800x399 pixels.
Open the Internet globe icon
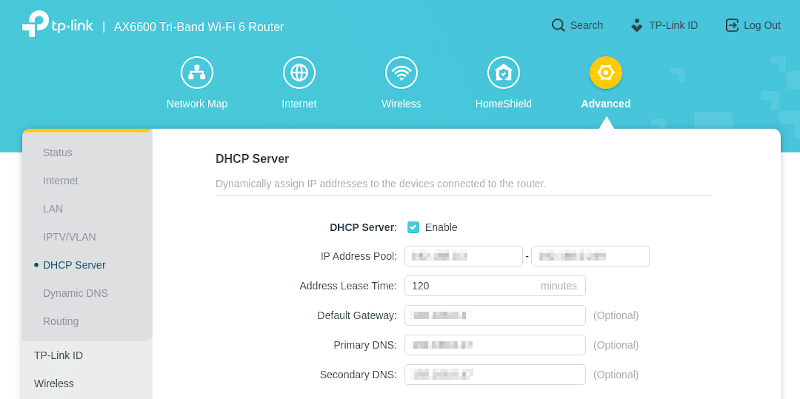click(299, 72)
